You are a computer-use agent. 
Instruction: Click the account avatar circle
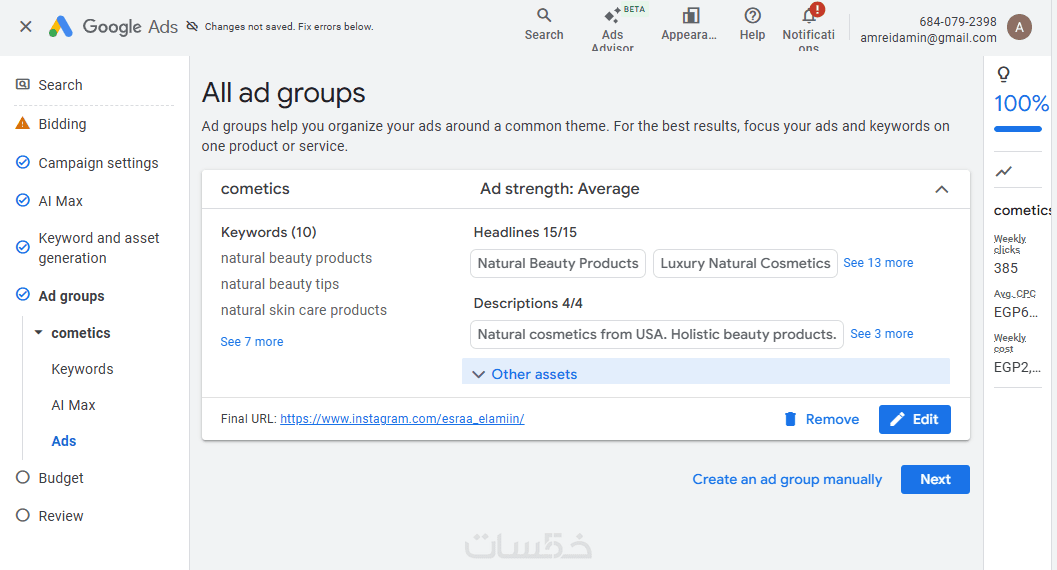tap(1019, 27)
